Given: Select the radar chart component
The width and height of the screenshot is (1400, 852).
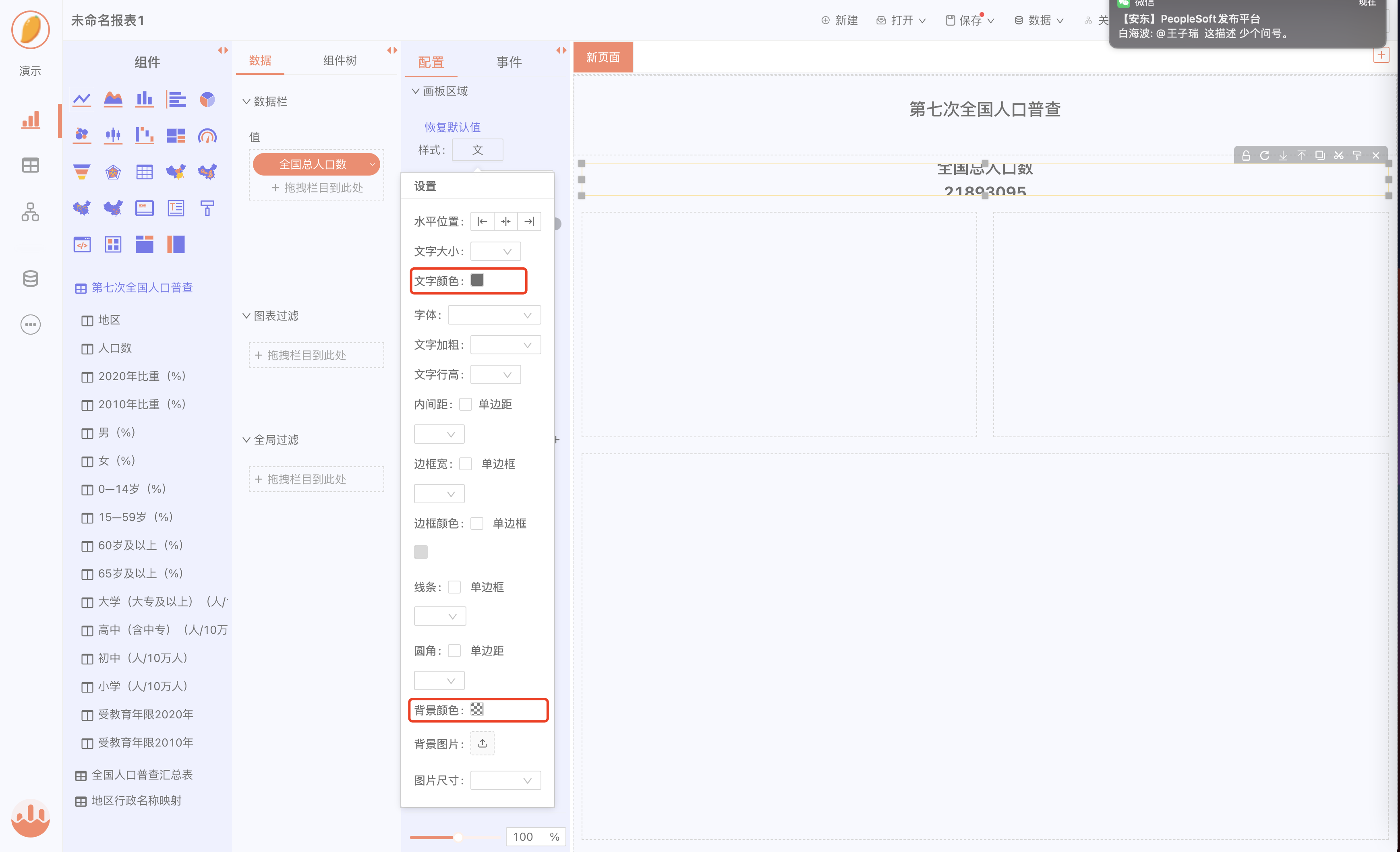Looking at the screenshot, I should coord(113,172).
